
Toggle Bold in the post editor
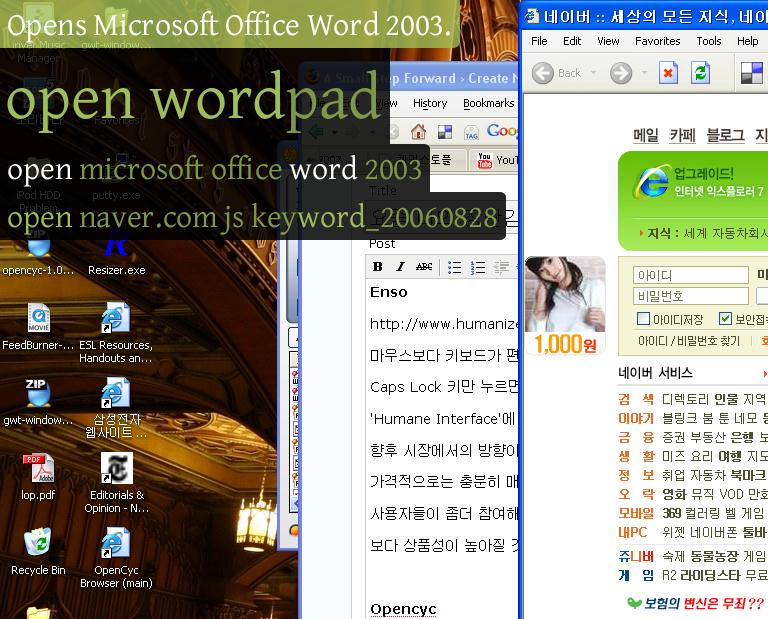377,266
